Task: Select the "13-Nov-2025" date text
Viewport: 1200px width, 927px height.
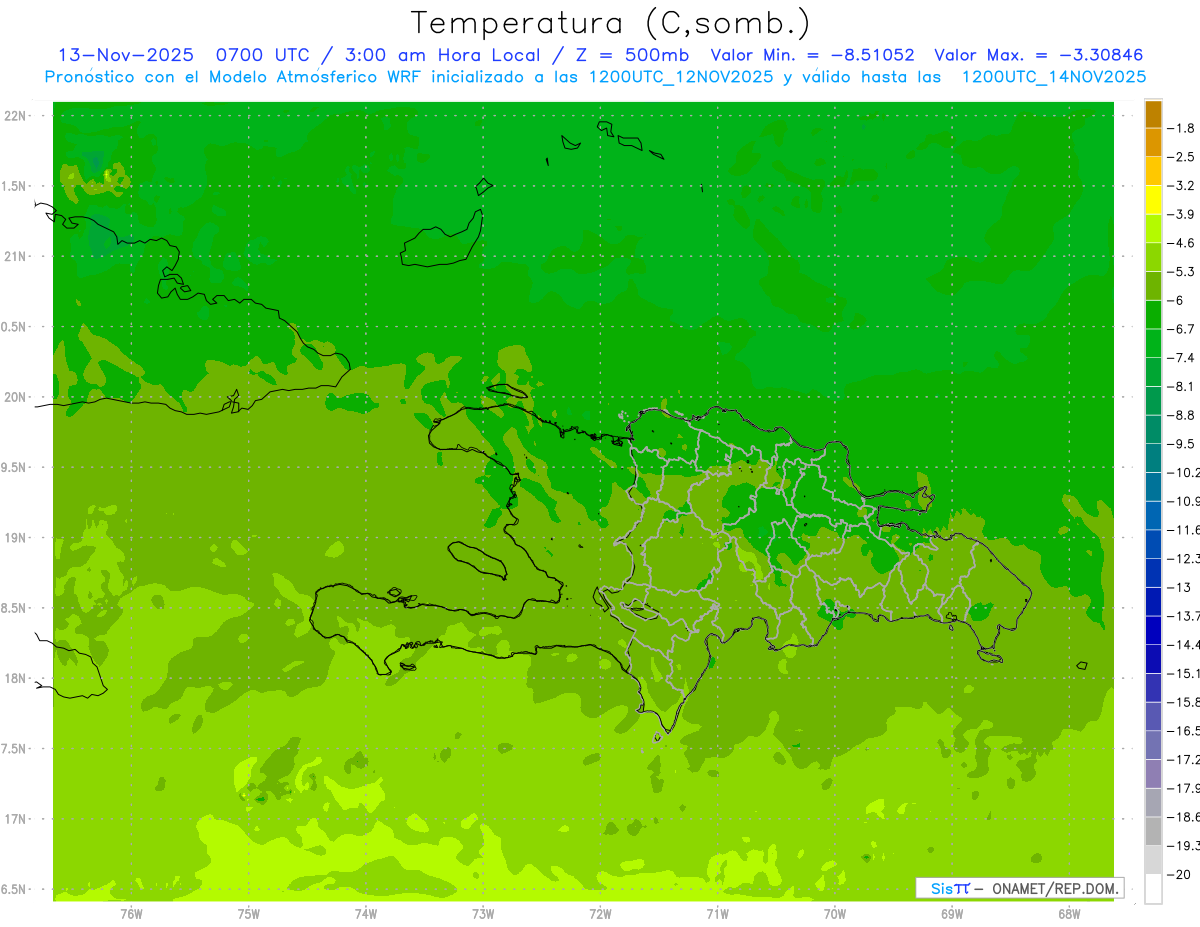Action: point(125,55)
